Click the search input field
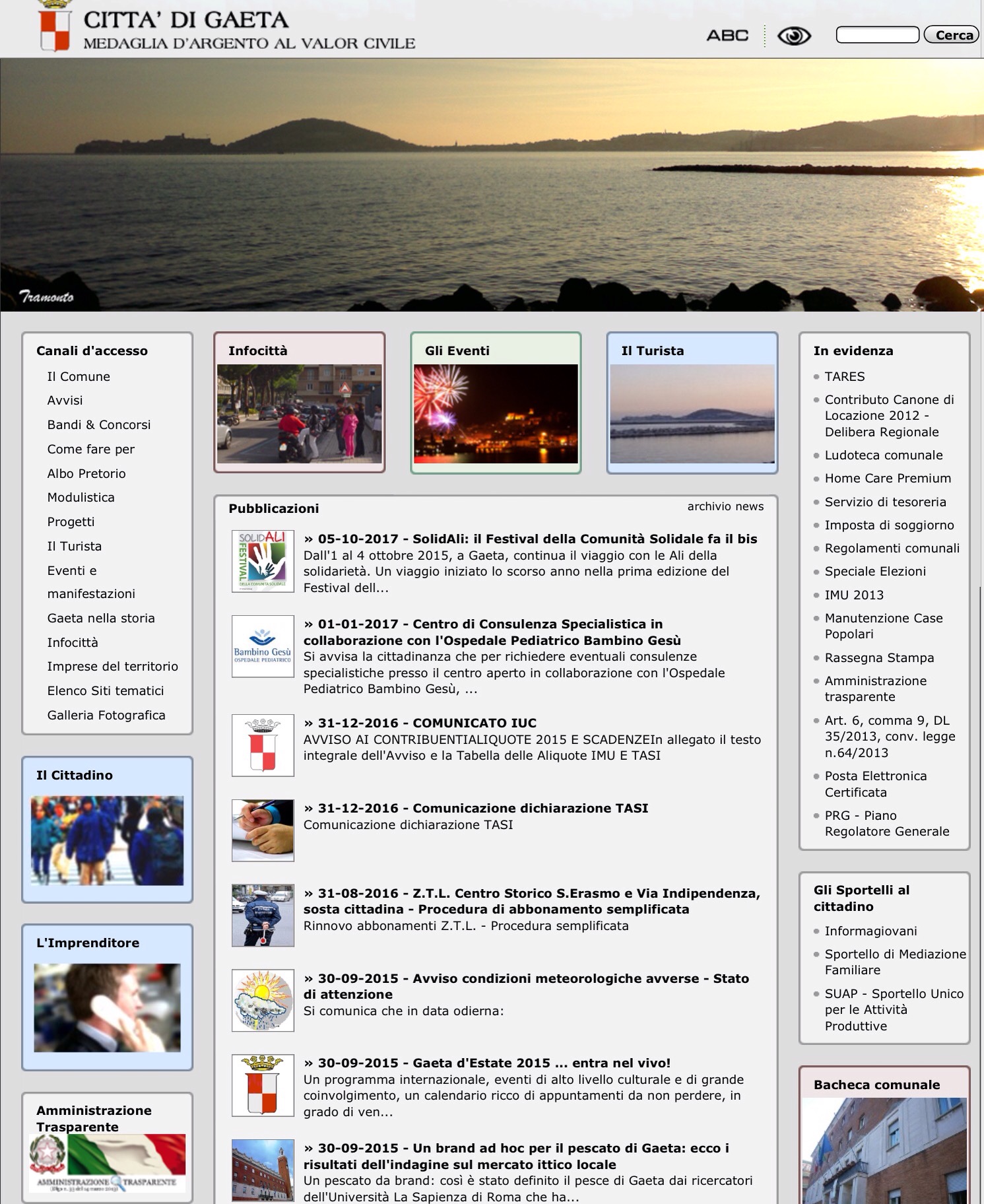The image size is (984, 1204). point(876,35)
